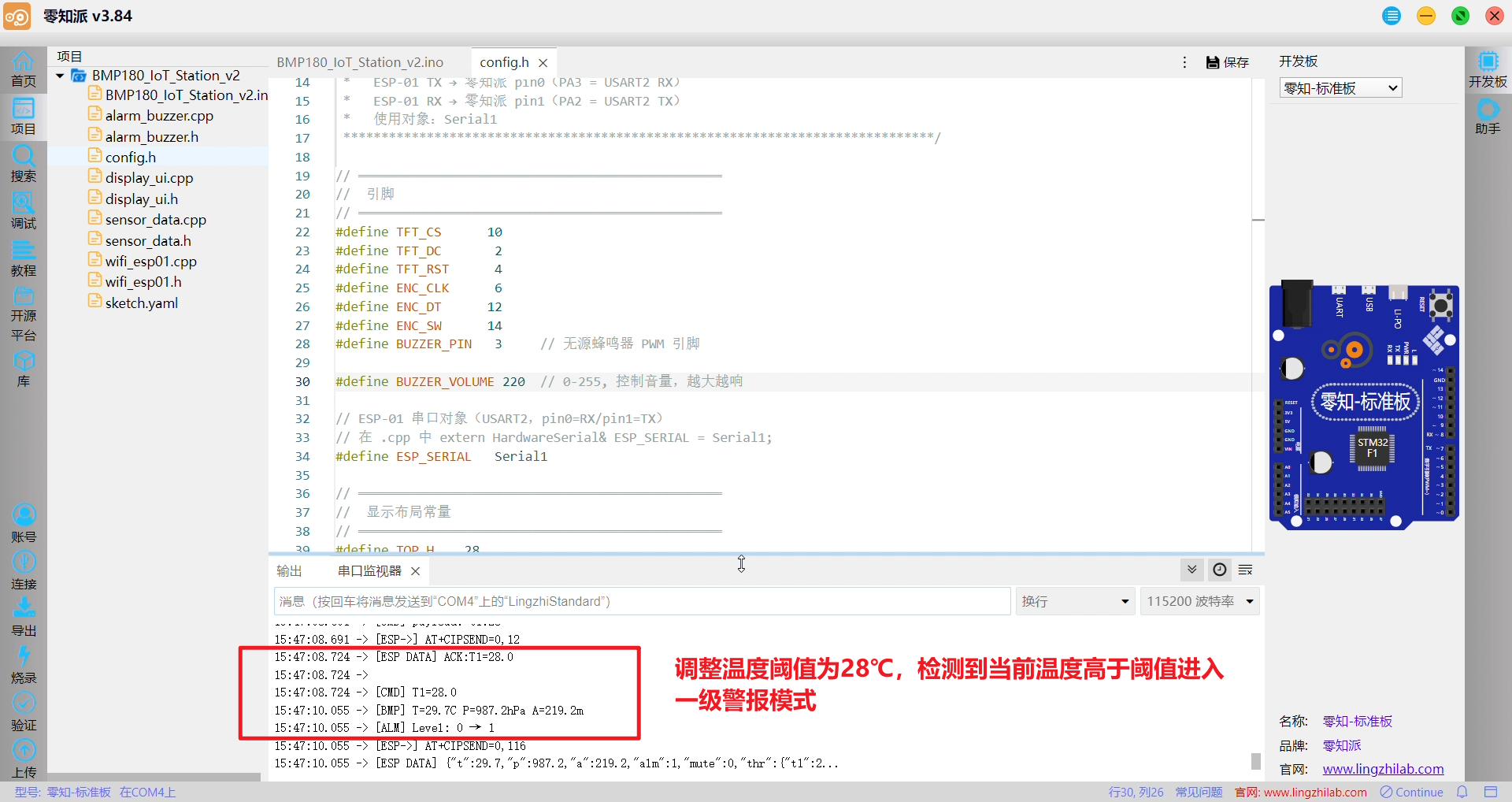Toggle serial monitor autoscroll icon
Image resolution: width=1512 pixels, height=802 pixels.
[1192, 570]
